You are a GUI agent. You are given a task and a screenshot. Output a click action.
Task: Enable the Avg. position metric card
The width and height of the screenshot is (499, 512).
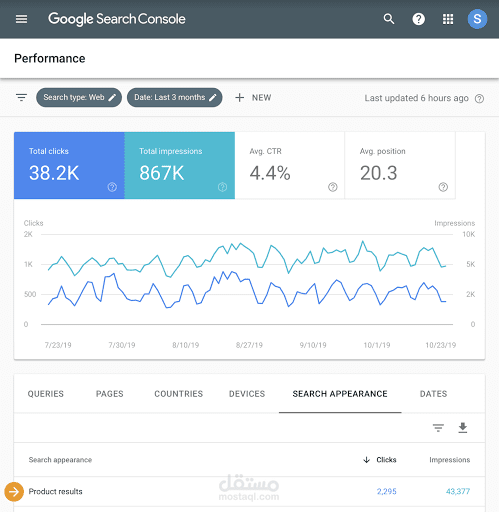pos(400,166)
